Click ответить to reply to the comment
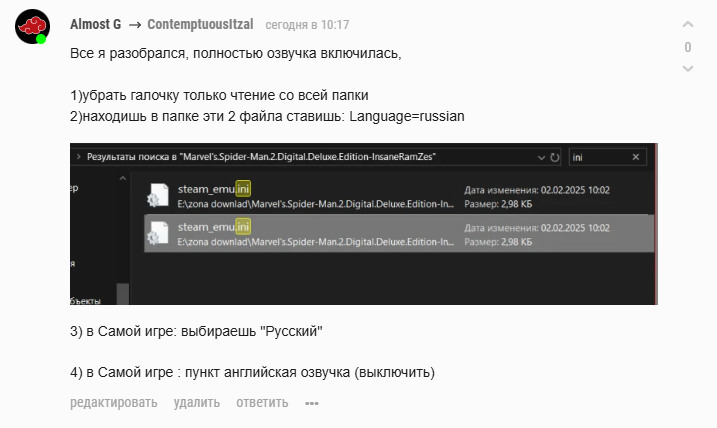717x428 pixels. tap(262, 403)
